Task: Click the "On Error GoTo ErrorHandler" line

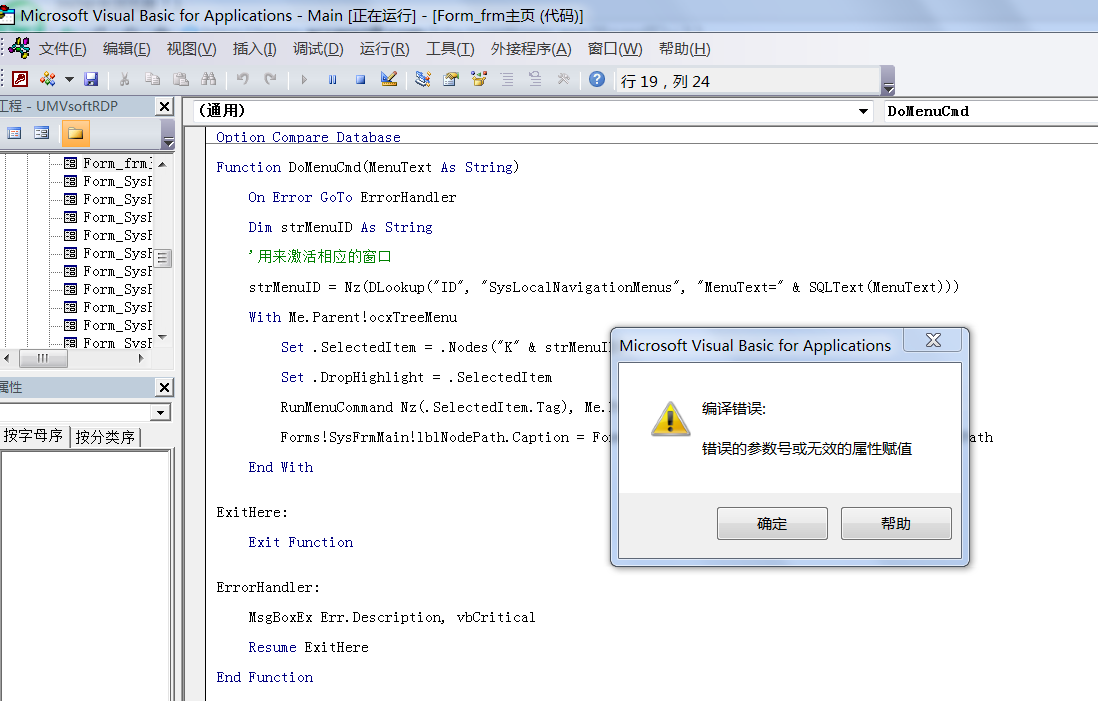Action: click(352, 197)
